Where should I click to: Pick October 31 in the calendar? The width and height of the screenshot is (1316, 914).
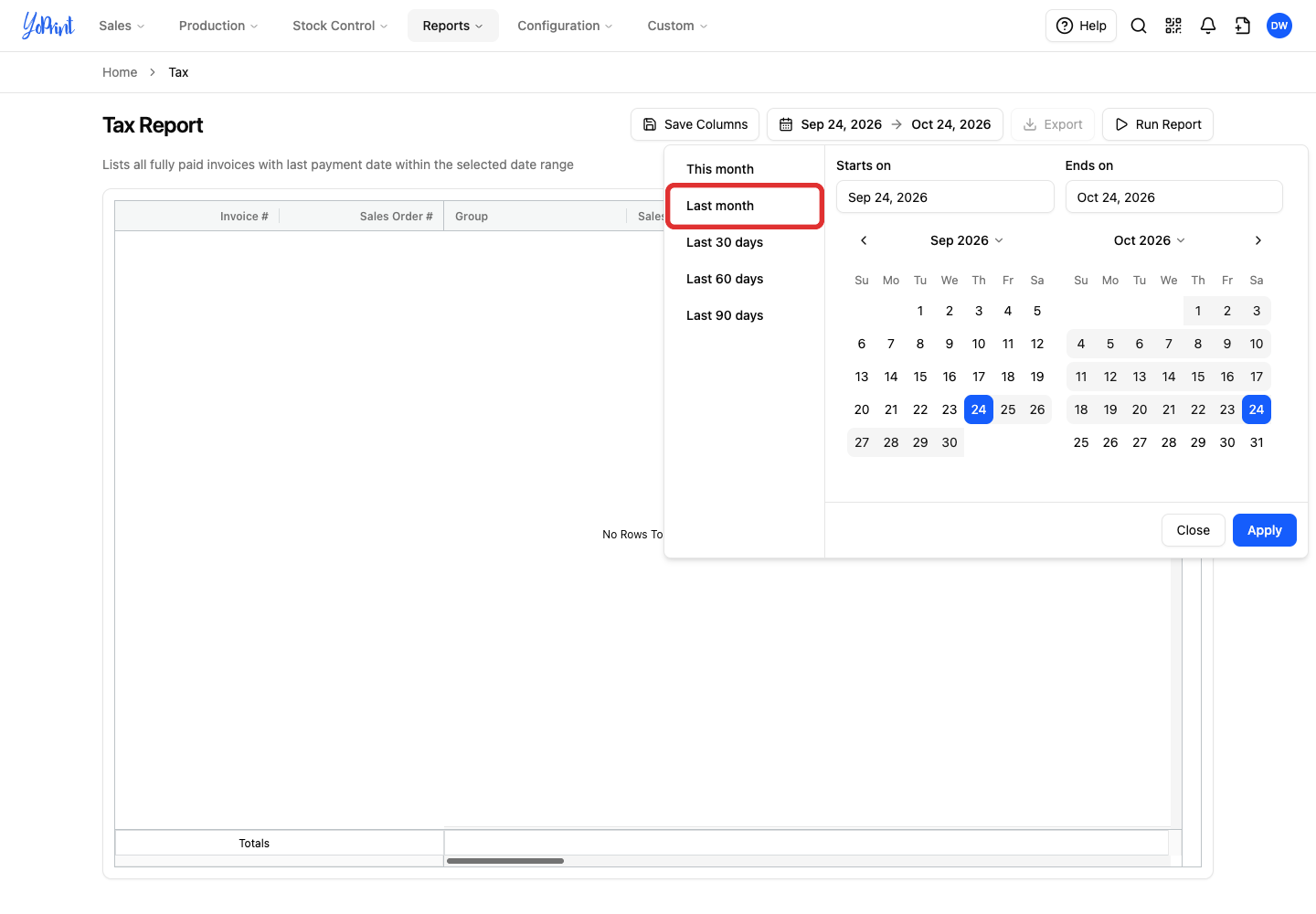(x=1257, y=442)
